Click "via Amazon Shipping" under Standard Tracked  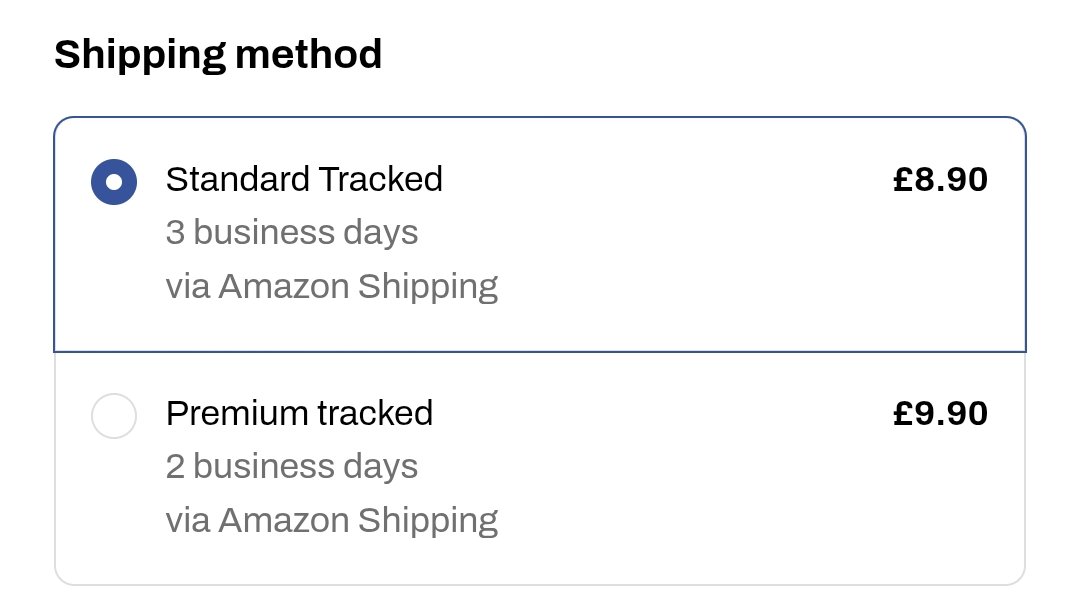click(332, 287)
